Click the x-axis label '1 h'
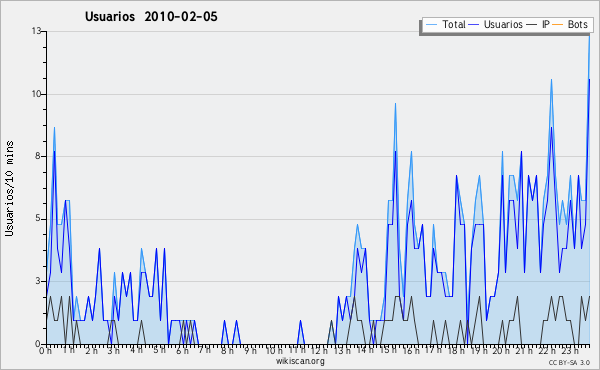 tap(69, 350)
